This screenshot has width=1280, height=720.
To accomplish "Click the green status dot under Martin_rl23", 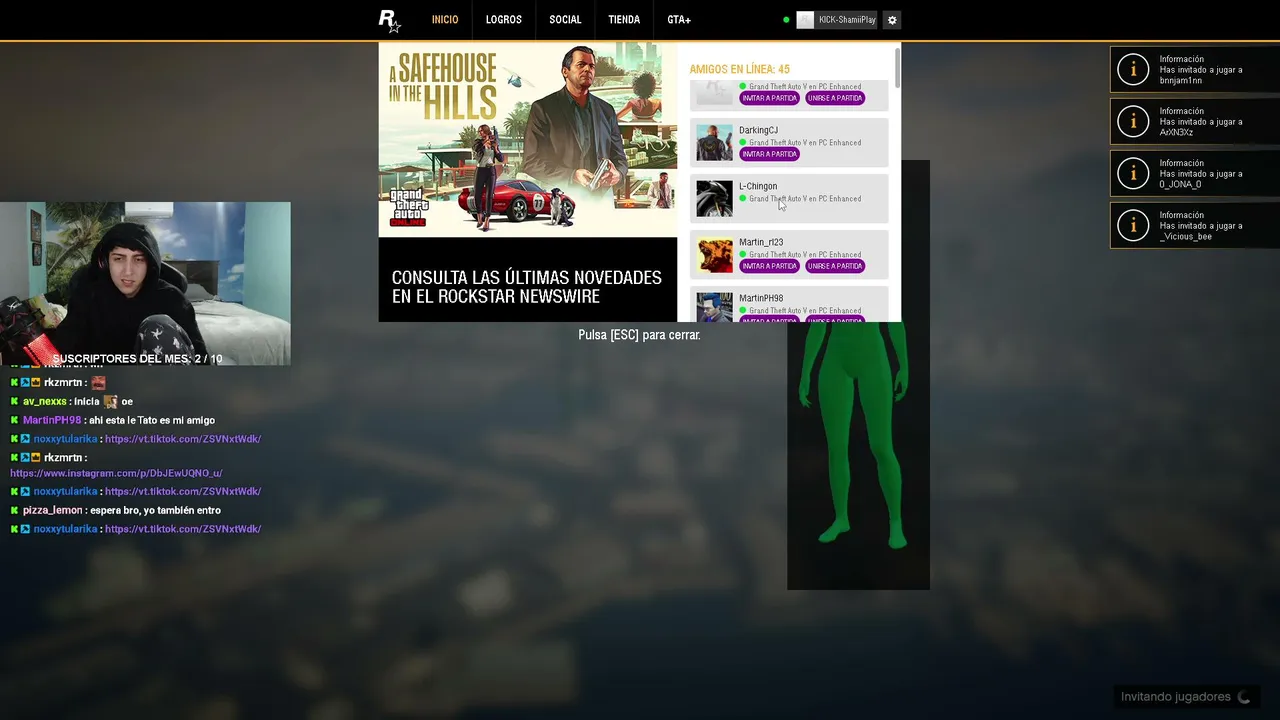I will 743,255.
